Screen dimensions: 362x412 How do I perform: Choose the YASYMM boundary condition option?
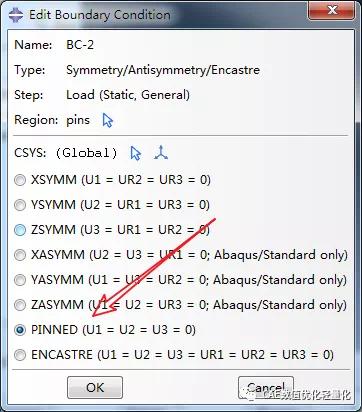pos(20,280)
